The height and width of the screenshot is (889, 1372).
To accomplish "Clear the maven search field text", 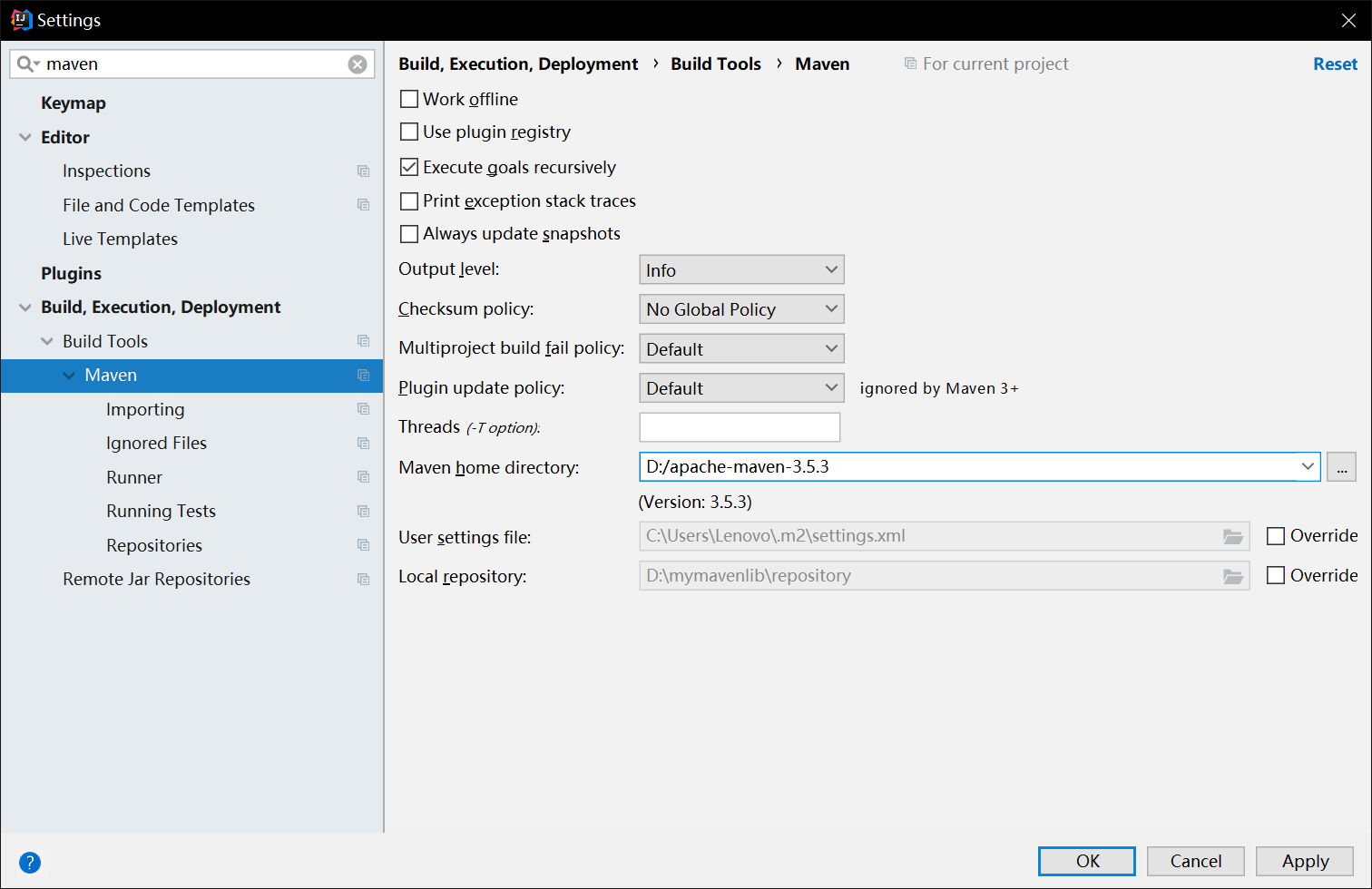I will (358, 64).
